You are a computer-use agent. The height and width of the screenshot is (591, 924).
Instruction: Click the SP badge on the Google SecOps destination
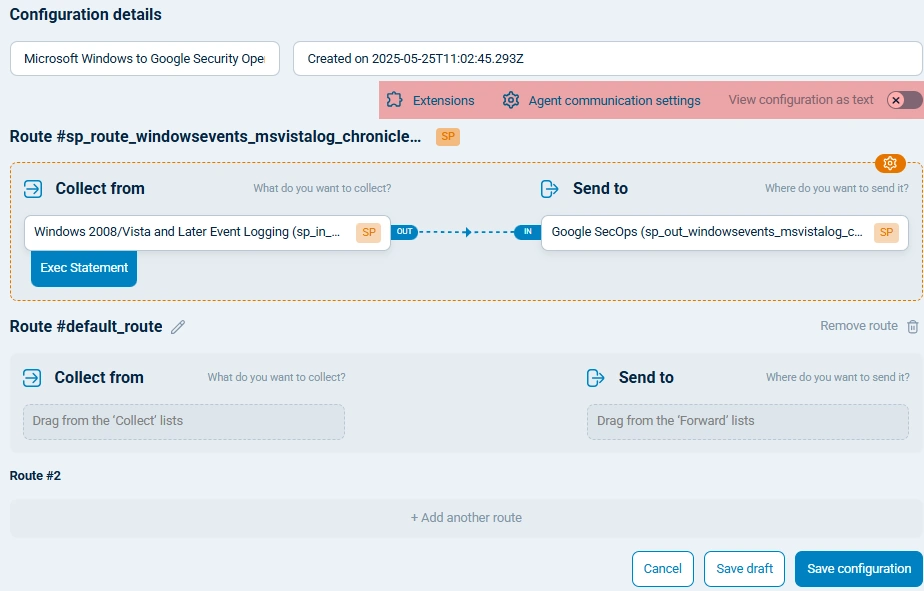pyautogui.click(x=886, y=232)
